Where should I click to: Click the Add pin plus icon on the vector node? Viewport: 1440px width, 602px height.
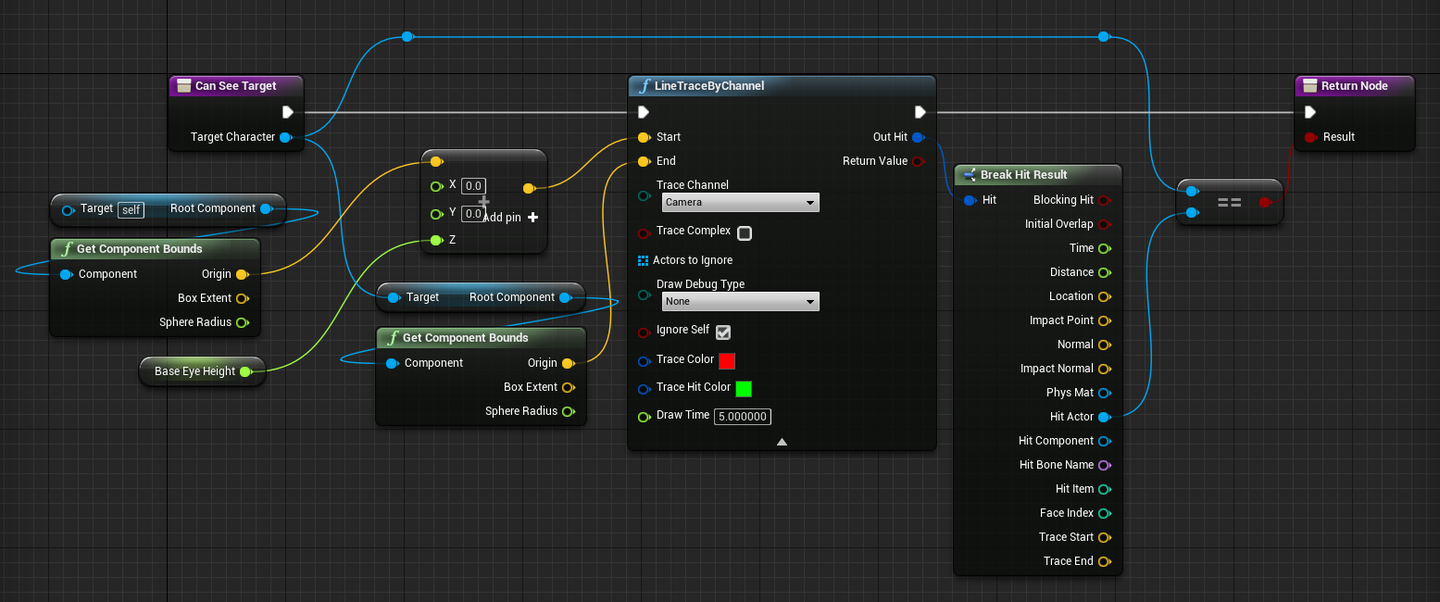pyautogui.click(x=532, y=217)
